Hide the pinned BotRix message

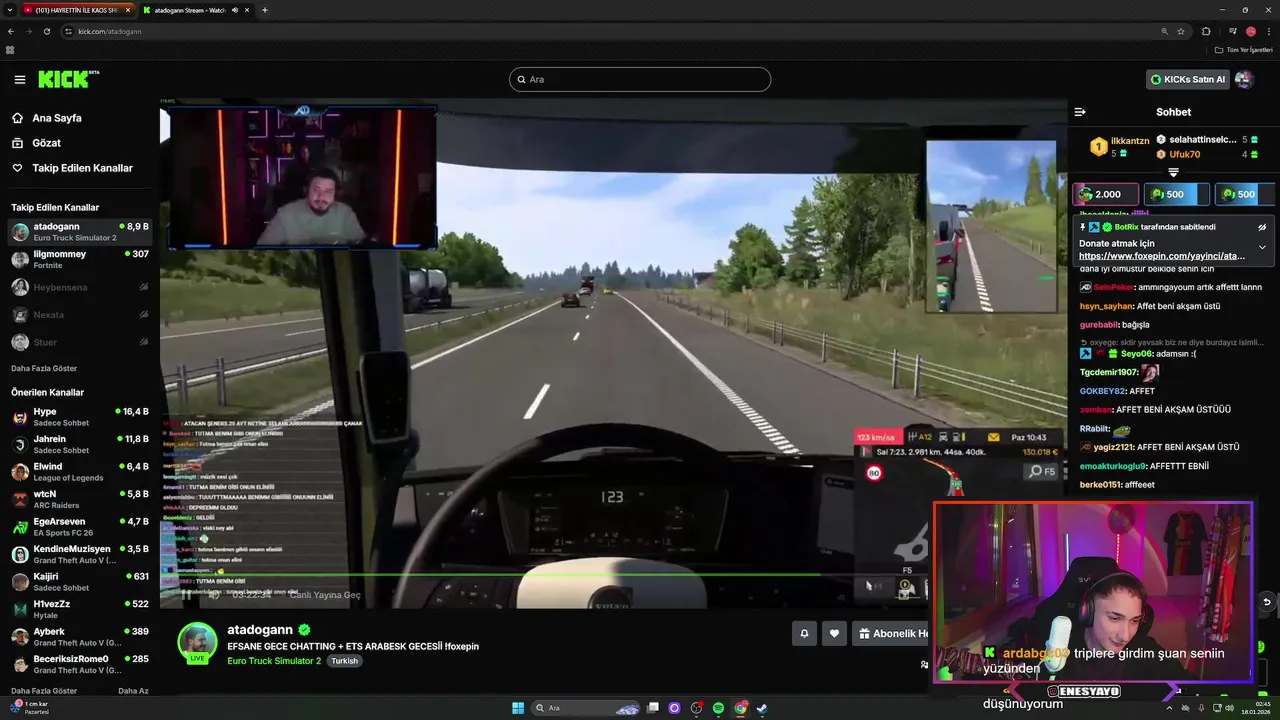coord(1262,227)
